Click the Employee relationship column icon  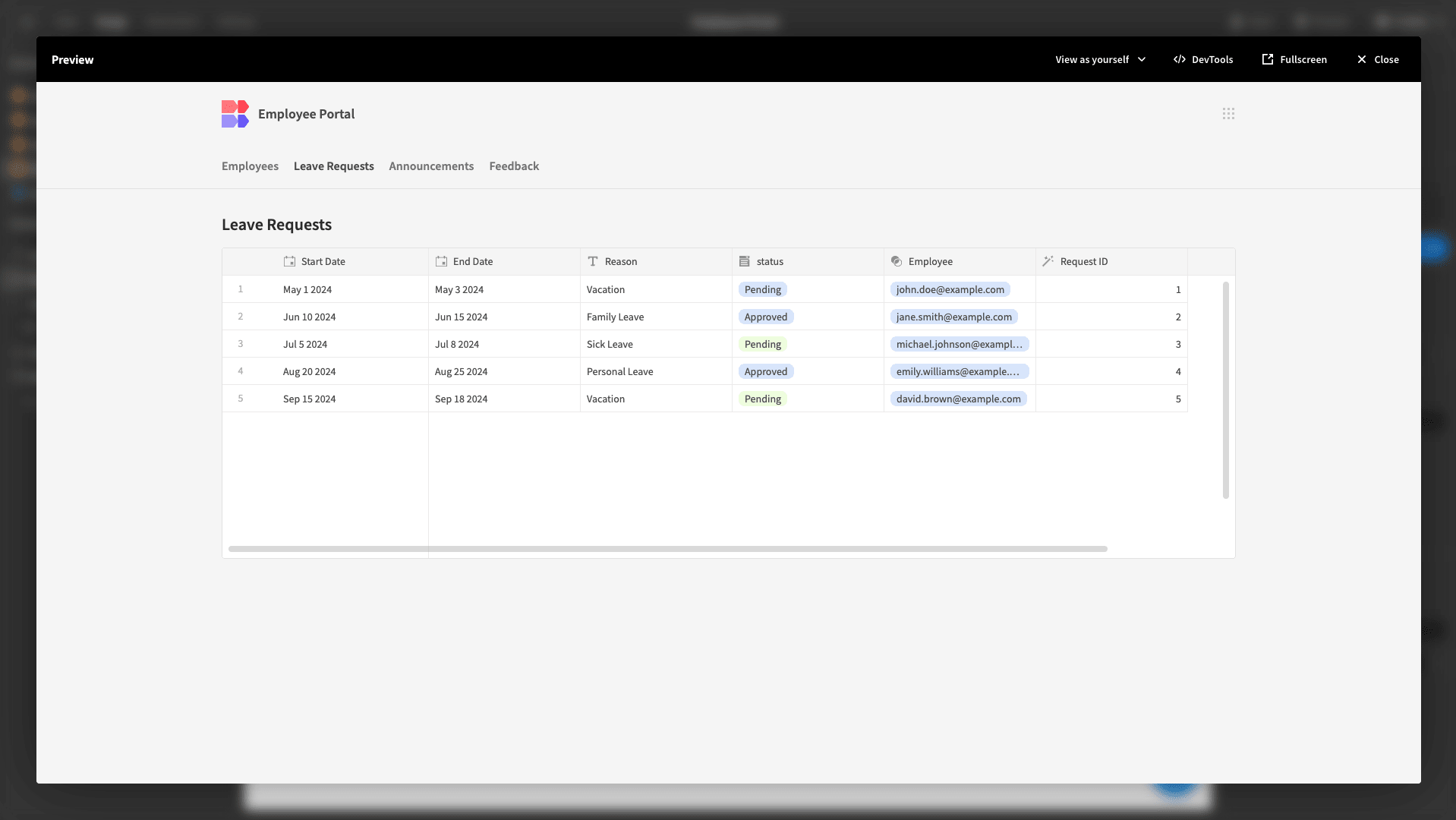(x=897, y=261)
